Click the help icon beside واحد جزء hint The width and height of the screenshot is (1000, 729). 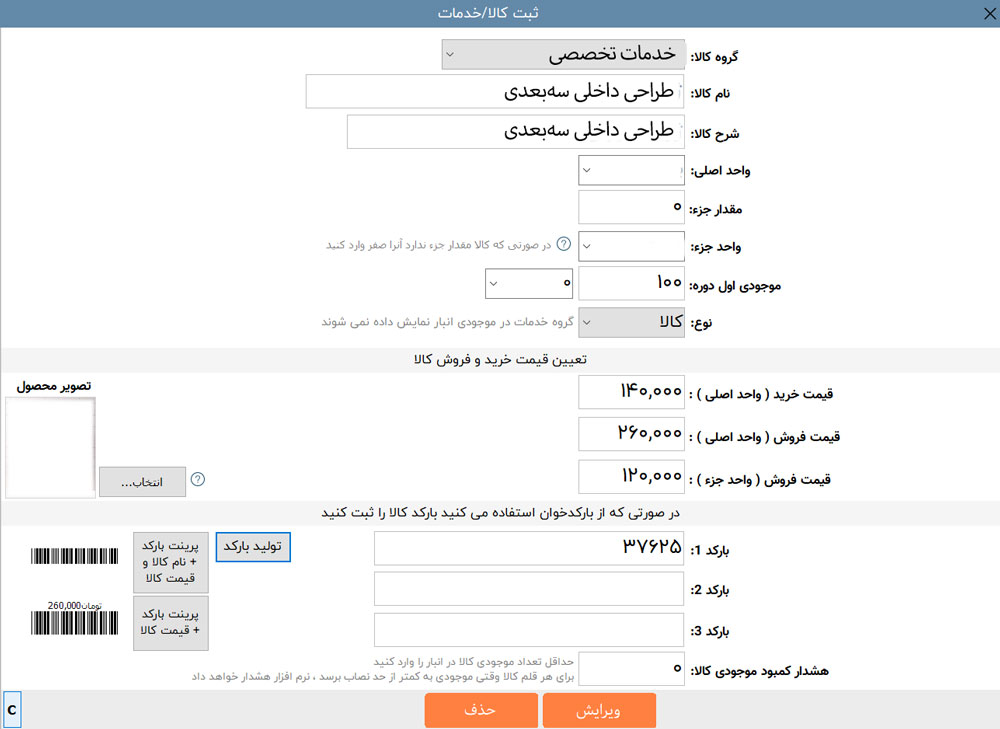click(564, 244)
